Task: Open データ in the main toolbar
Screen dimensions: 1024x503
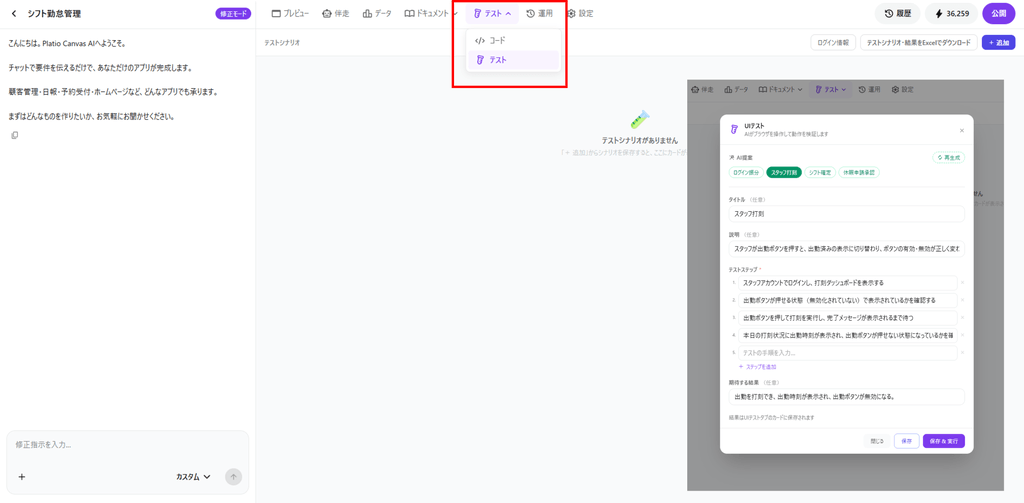Action: point(377,13)
